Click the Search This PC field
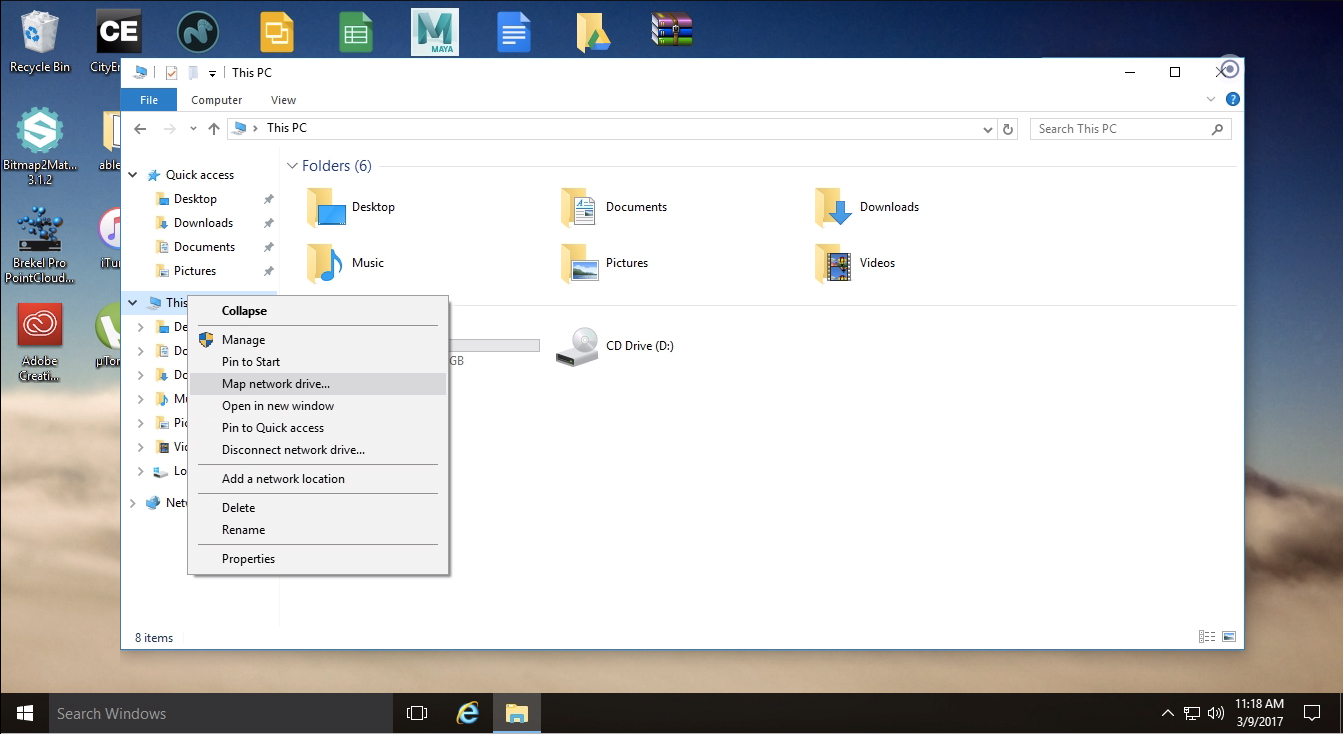 [x=1130, y=129]
